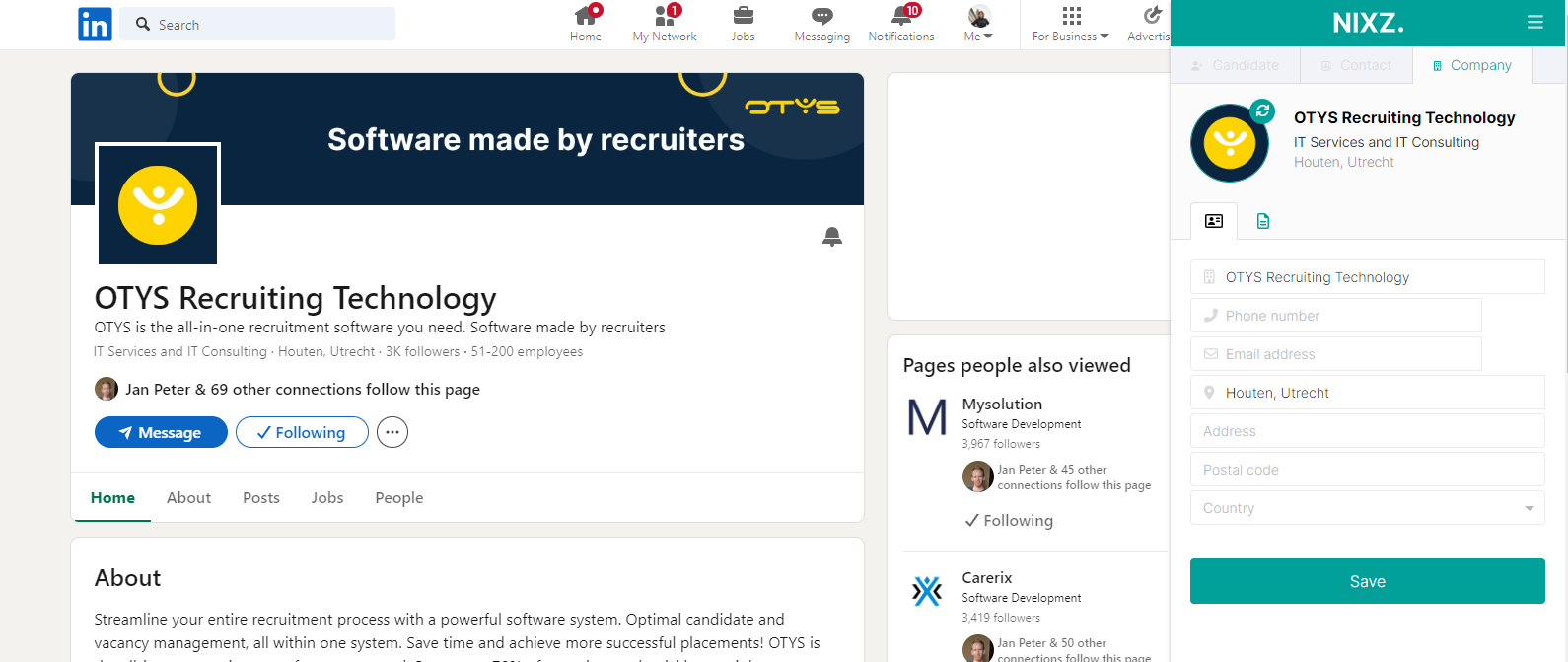Open Jan Peter & 69 other connections link
Image resolution: width=1568 pixels, height=662 pixels.
(303, 390)
